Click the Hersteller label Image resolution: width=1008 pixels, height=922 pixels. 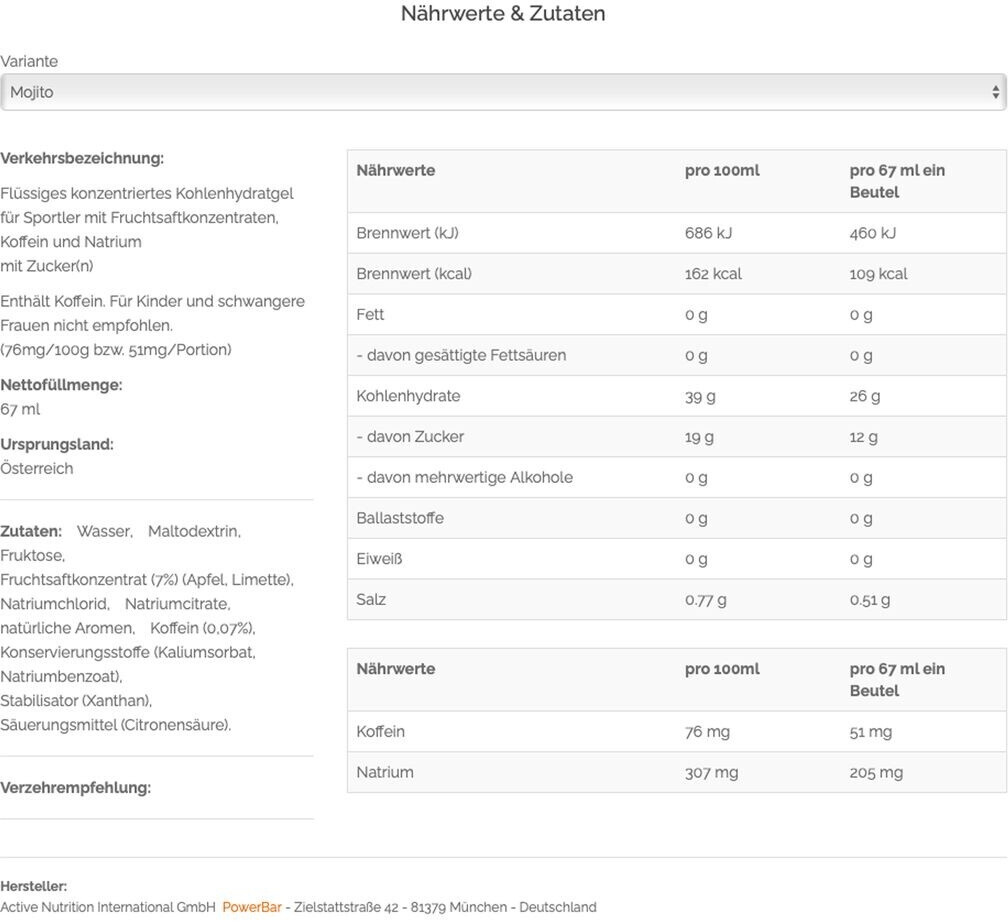pos(34,887)
